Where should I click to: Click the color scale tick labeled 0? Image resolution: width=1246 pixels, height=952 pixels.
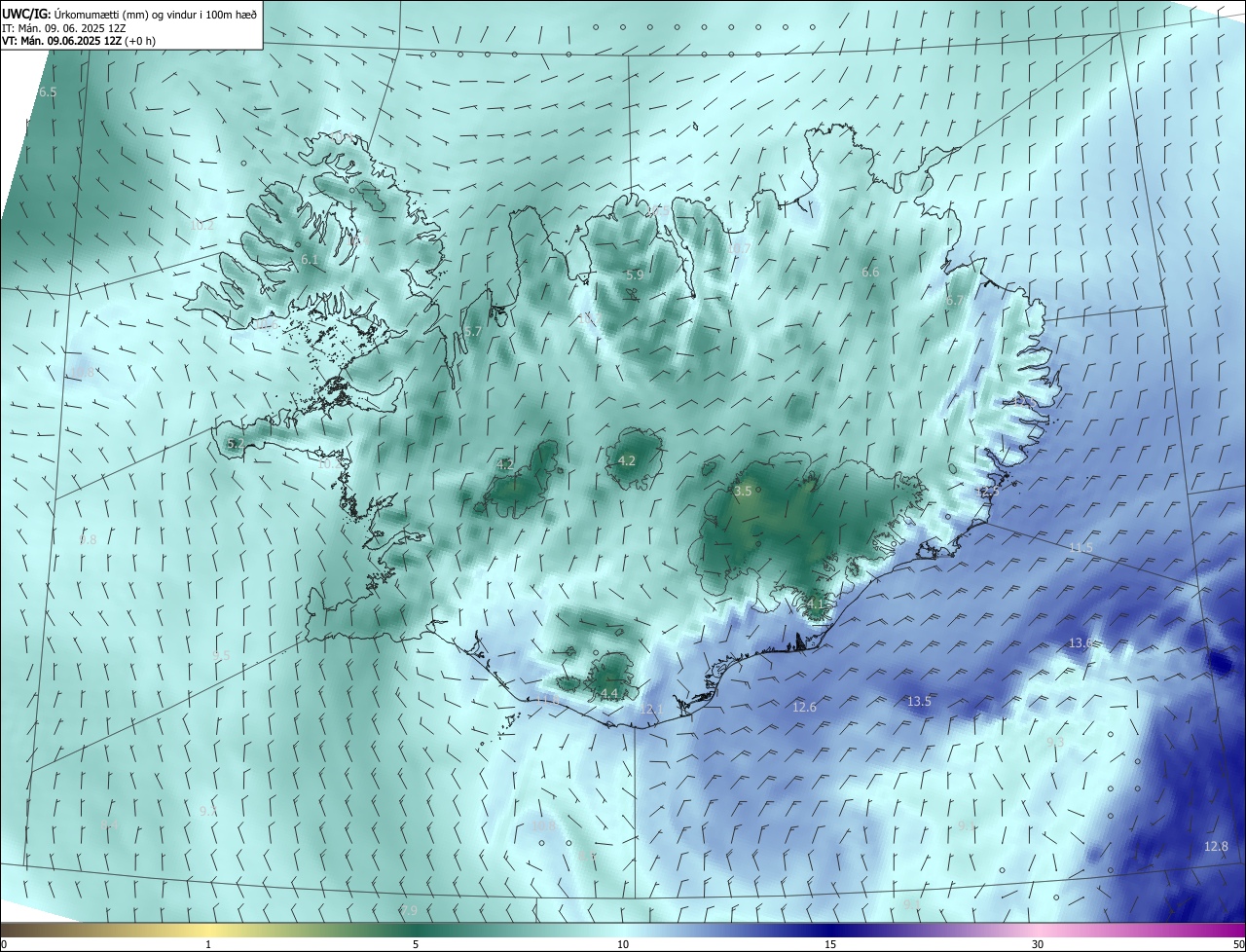(x=4, y=944)
